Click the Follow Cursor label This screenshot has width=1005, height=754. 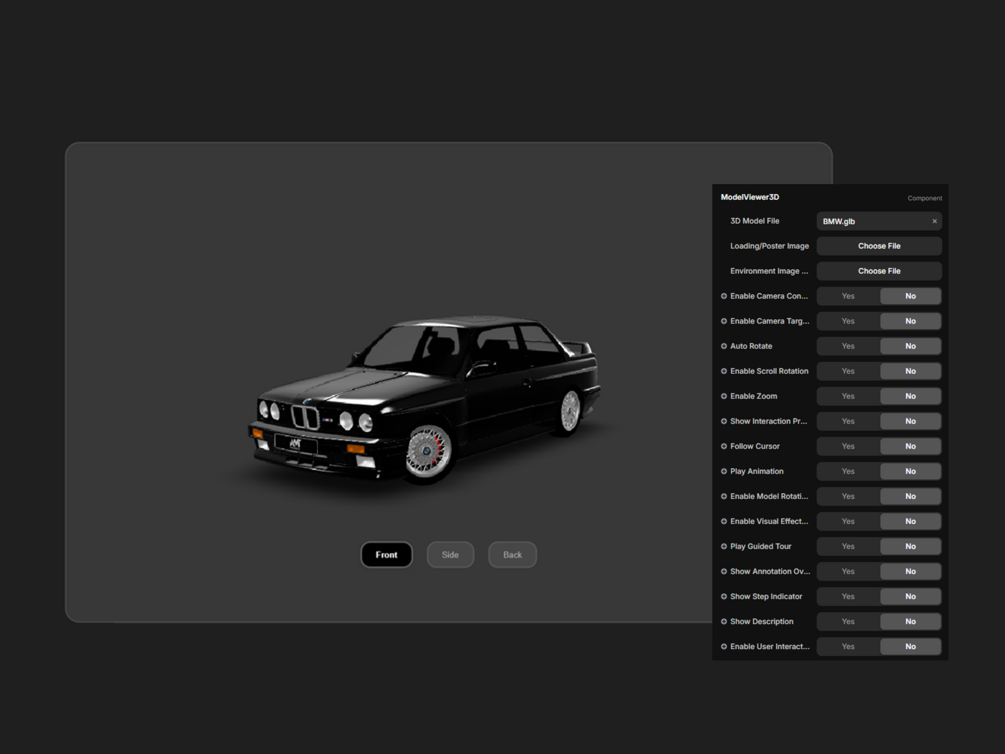click(x=754, y=446)
